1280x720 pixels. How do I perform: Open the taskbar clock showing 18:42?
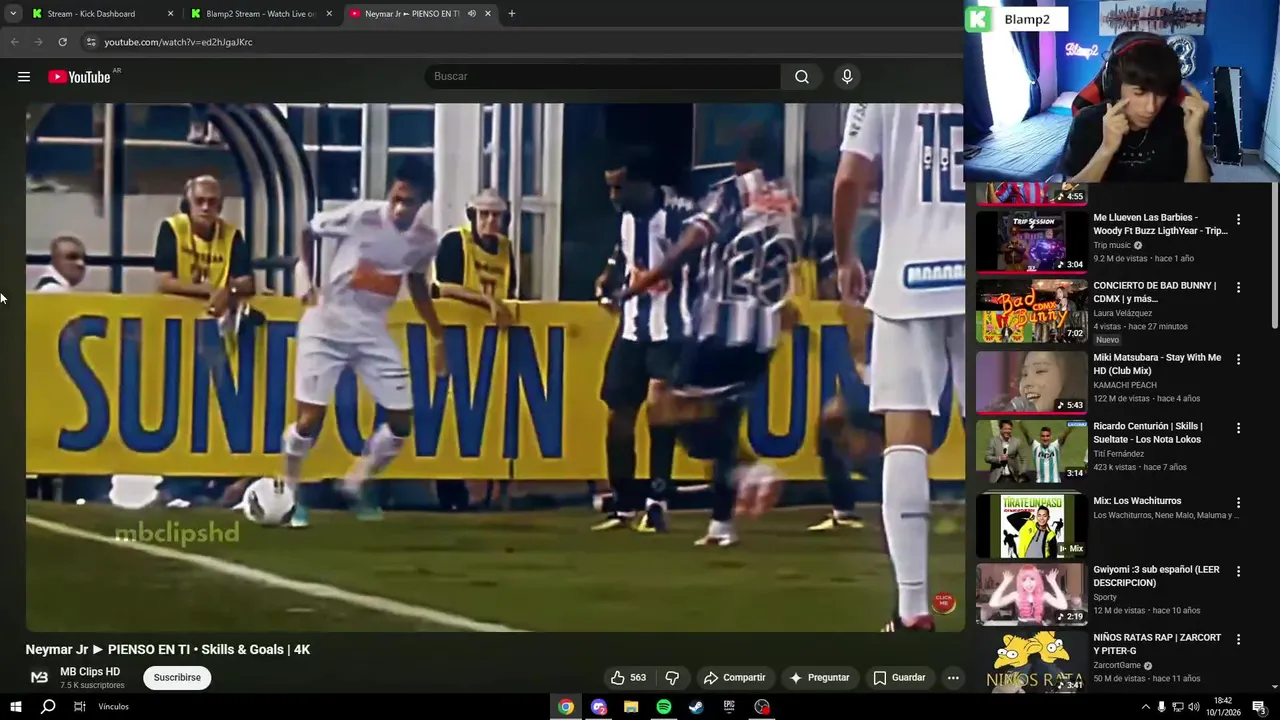pos(1223,707)
